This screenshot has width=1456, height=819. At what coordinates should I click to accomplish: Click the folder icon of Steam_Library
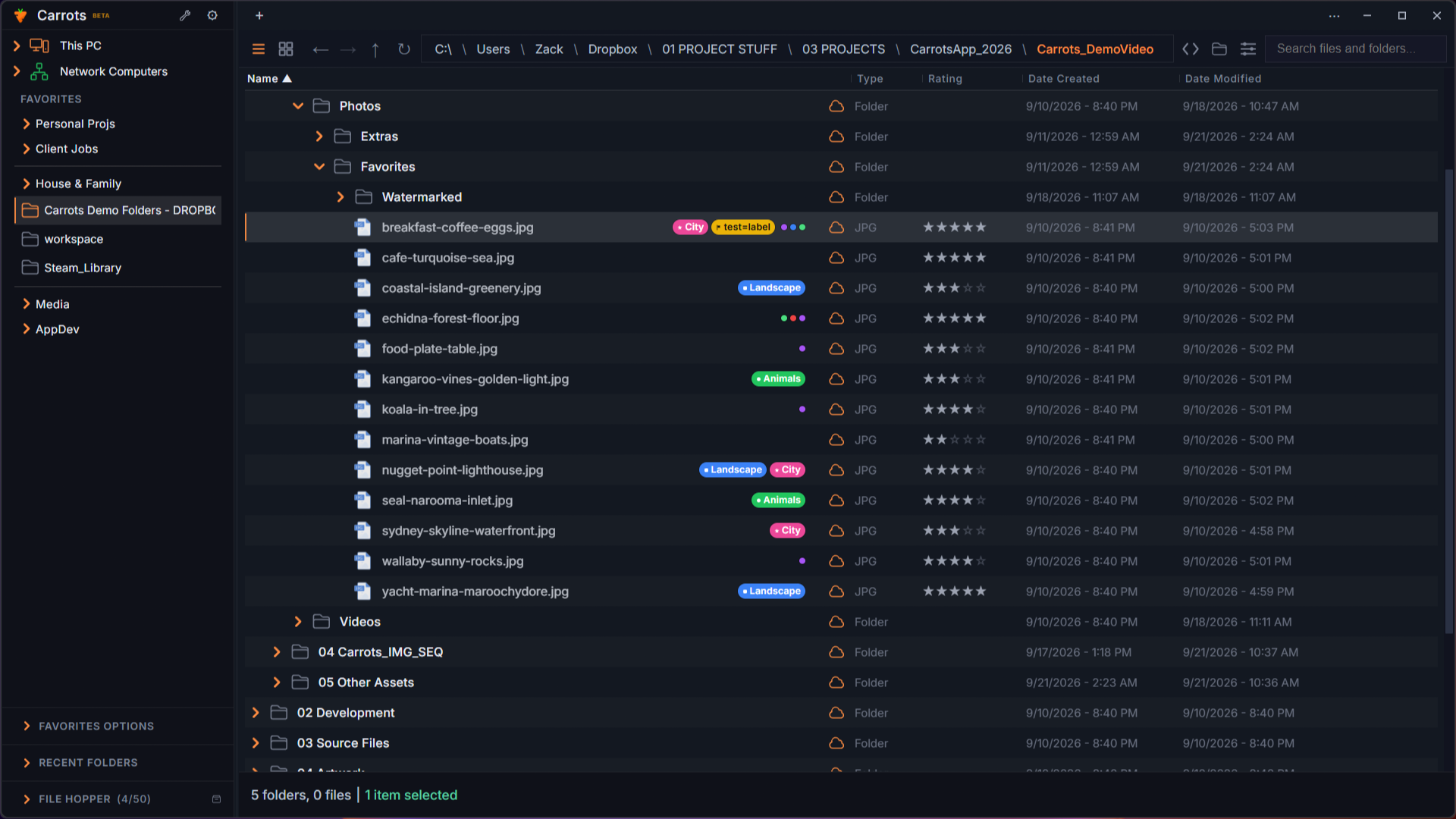(x=30, y=268)
